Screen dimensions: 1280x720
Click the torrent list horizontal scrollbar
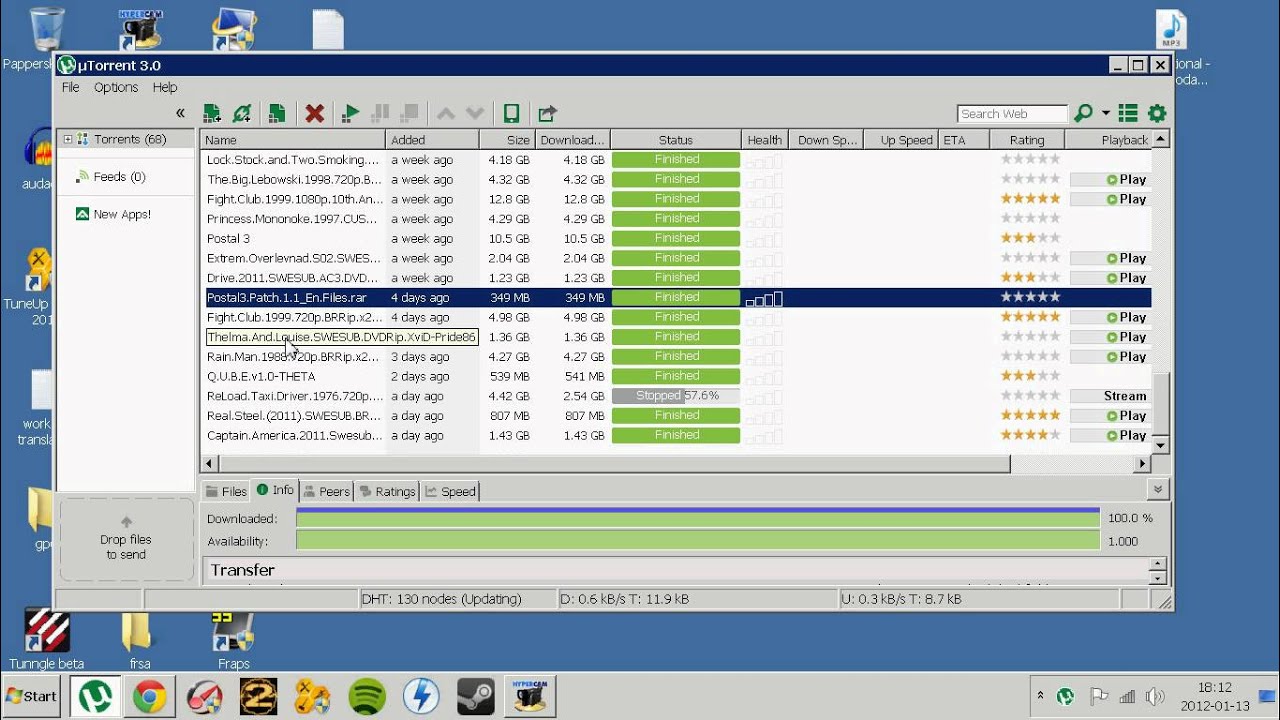click(614, 464)
